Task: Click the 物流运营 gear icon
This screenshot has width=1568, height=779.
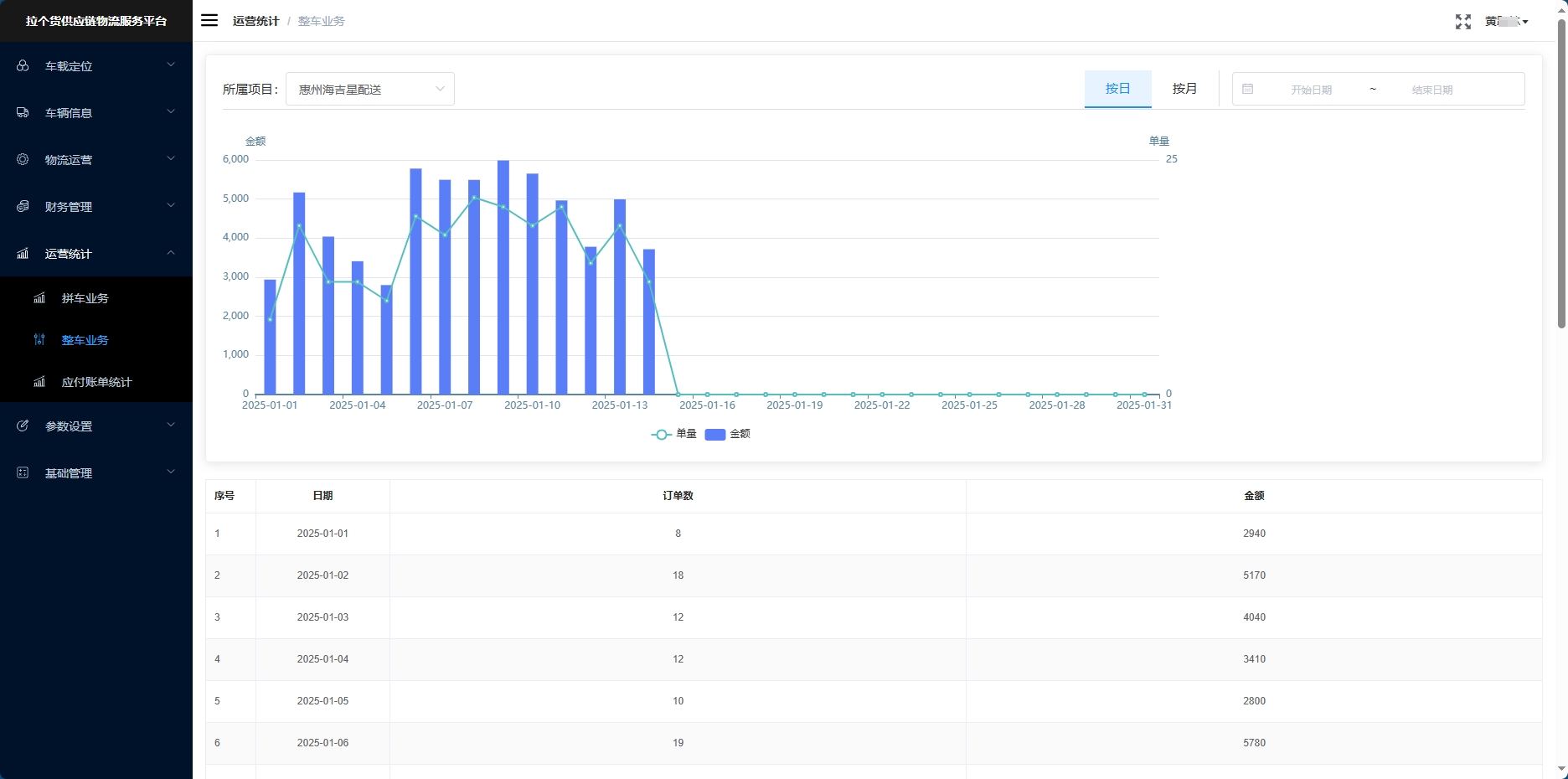Action: click(23, 159)
